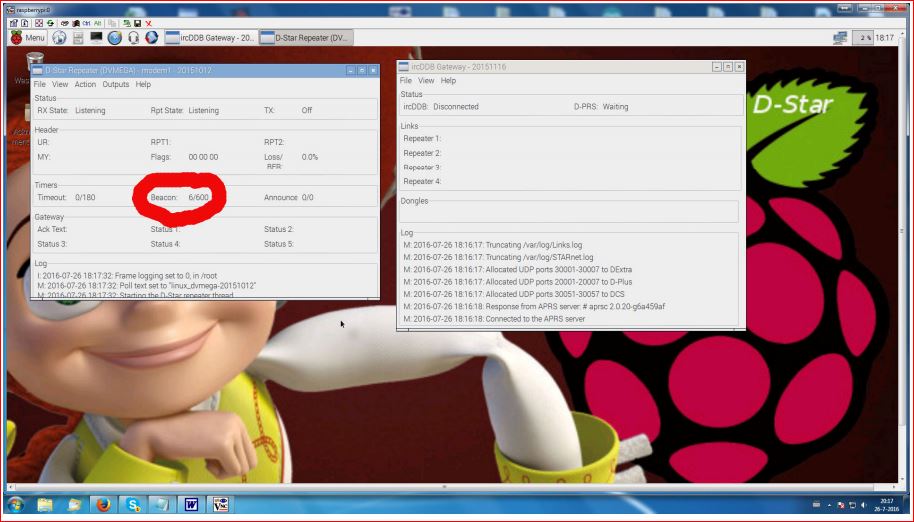
Task: Open View menu in D-Star Repeater window
Action: click(60, 84)
